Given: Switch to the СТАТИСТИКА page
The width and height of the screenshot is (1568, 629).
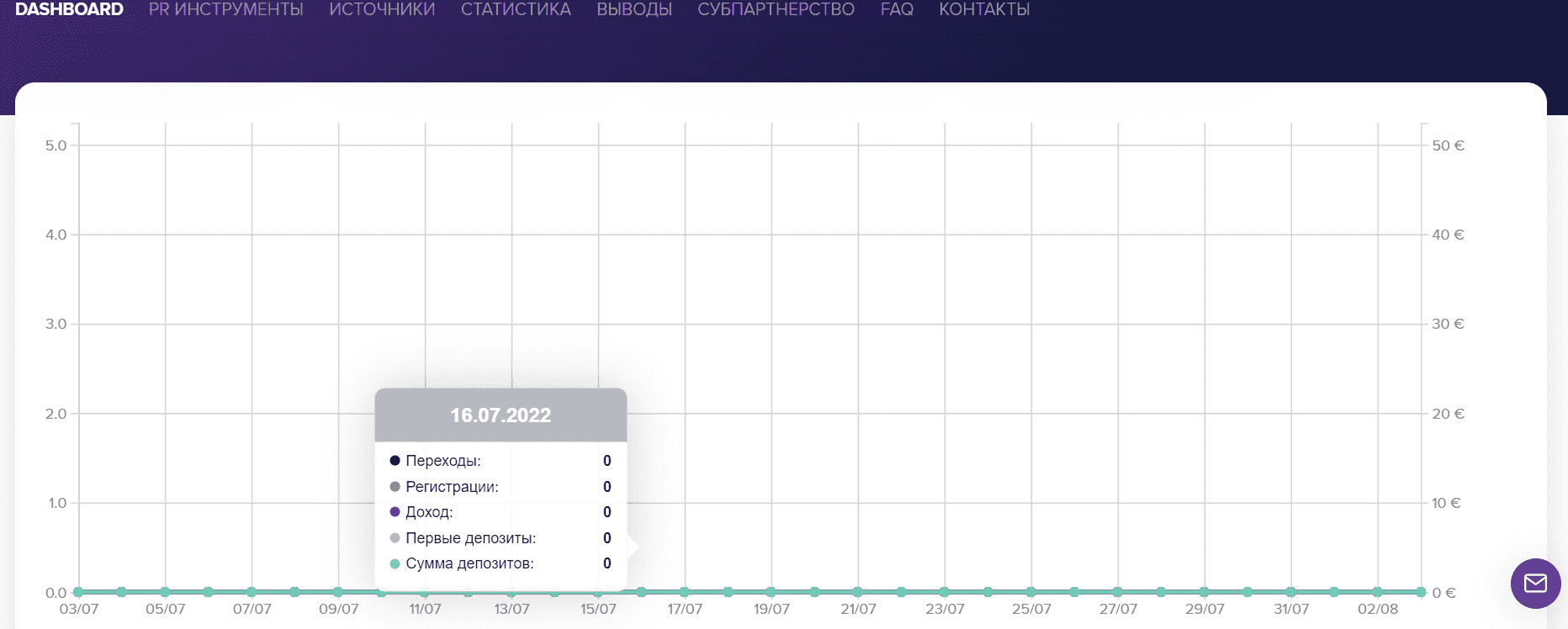Looking at the screenshot, I should (516, 9).
